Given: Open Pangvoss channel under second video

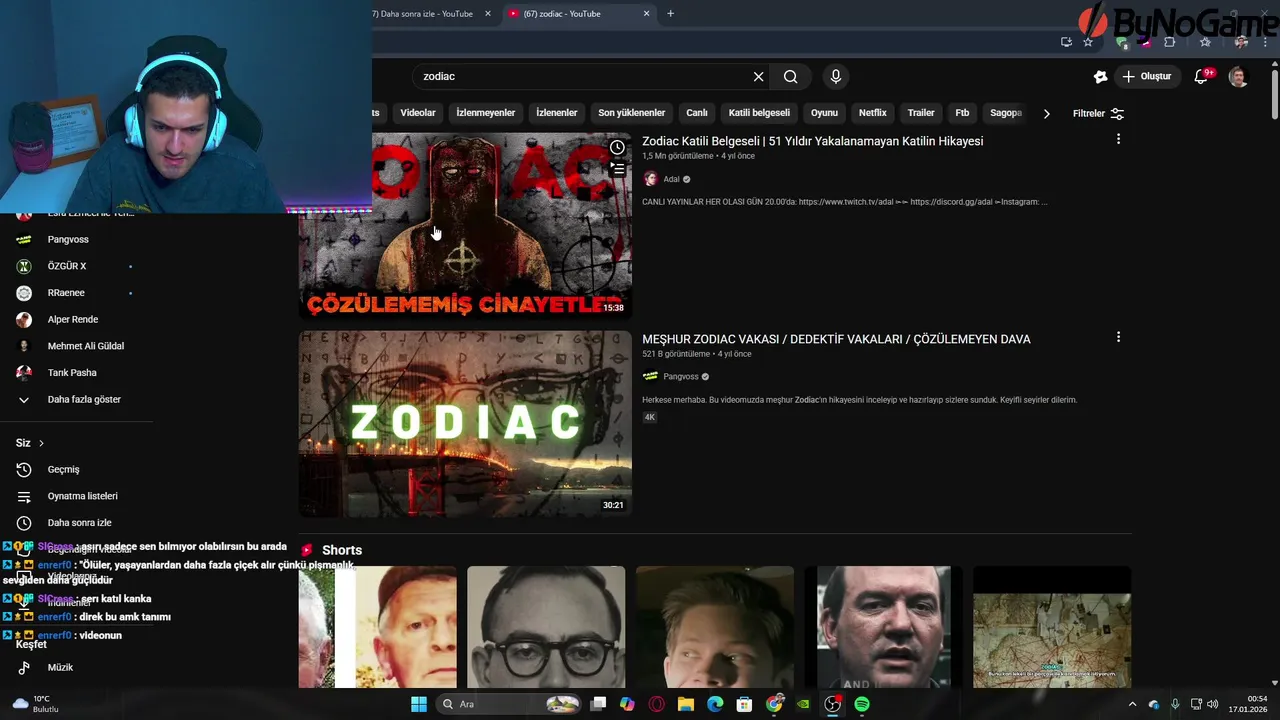Looking at the screenshot, I should pyautogui.click(x=680, y=376).
